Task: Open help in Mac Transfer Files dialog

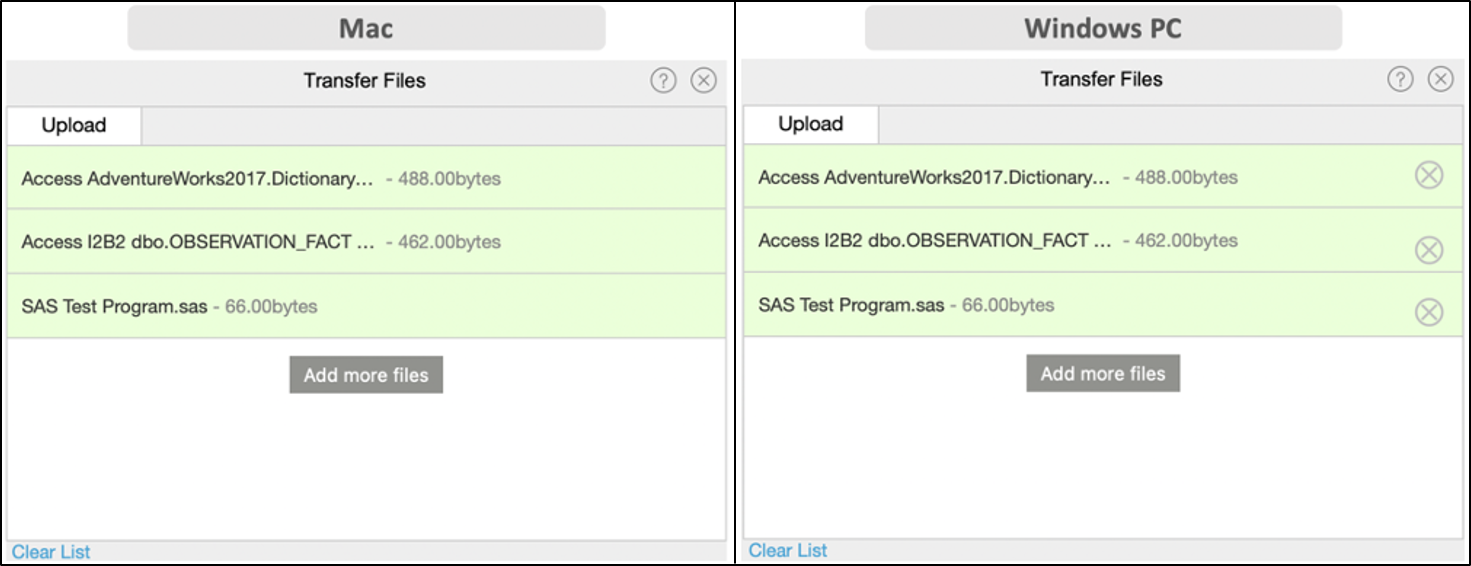Action: 663,81
